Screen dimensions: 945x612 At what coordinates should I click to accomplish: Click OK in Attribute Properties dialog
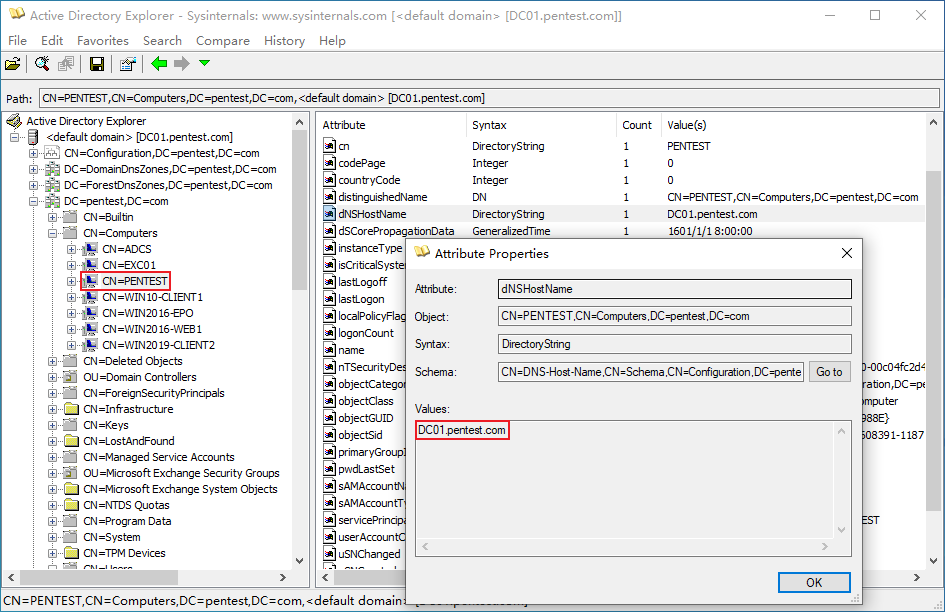[814, 582]
